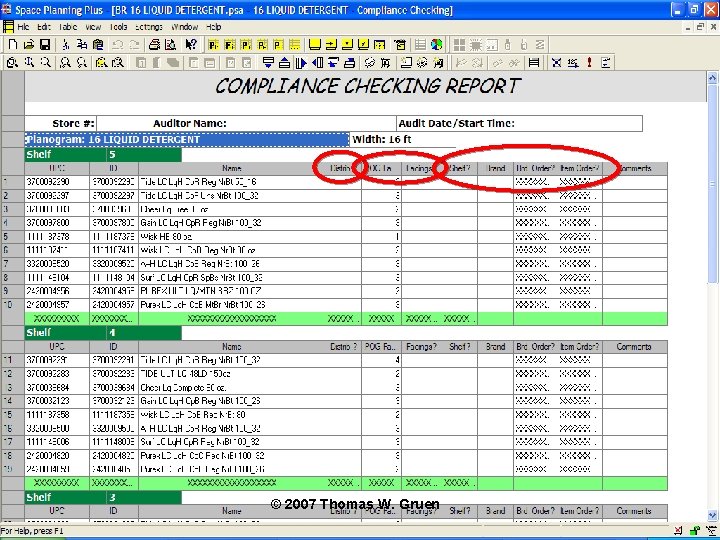Viewport: 720px width, 540px height.
Task: Create a new file with the blank page icon
Action: (x=12, y=45)
